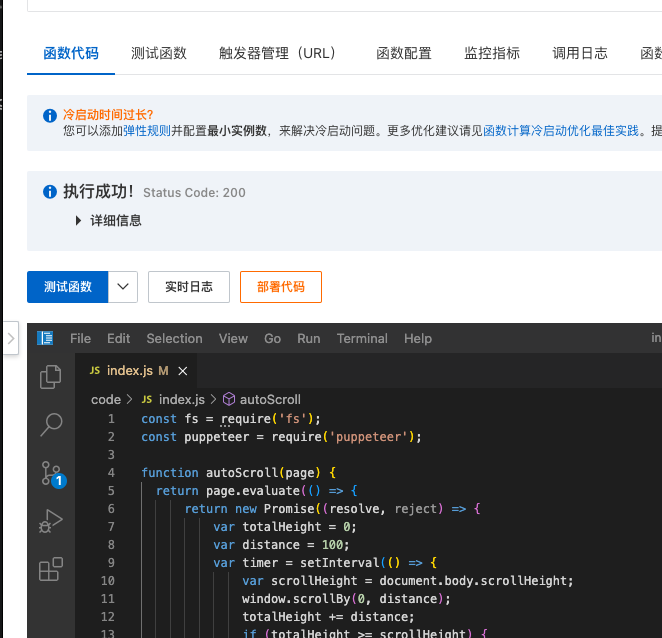Open the 调用日志 tab
The width and height of the screenshot is (662, 638).
pos(580,53)
